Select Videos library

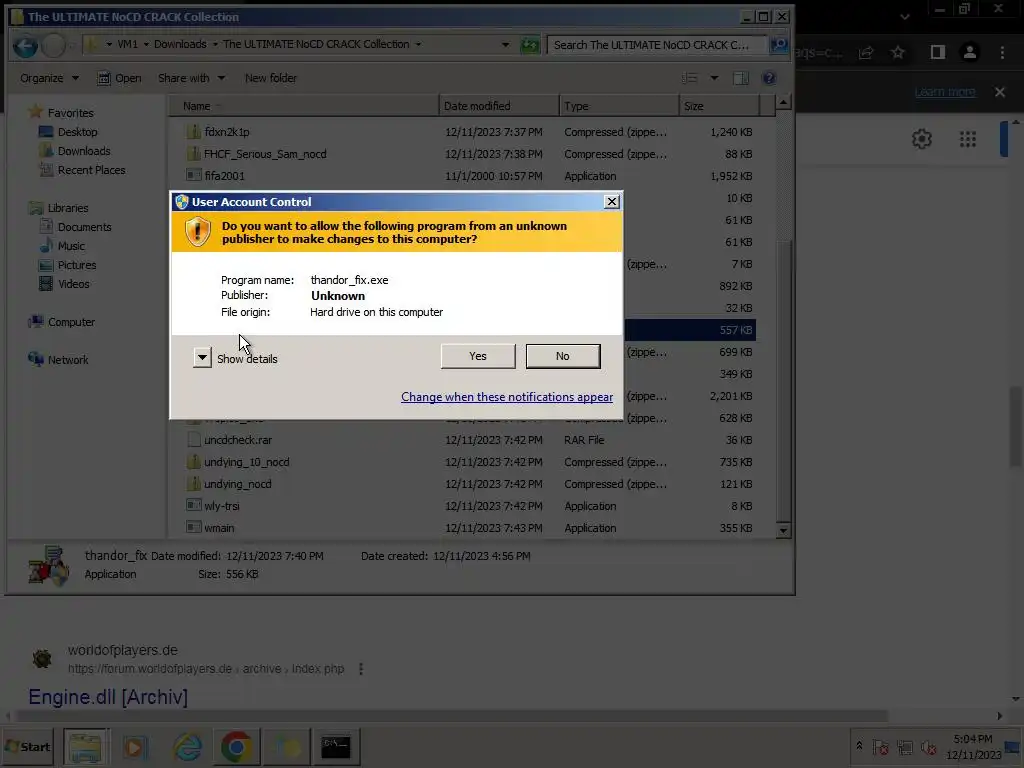coord(64,284)
